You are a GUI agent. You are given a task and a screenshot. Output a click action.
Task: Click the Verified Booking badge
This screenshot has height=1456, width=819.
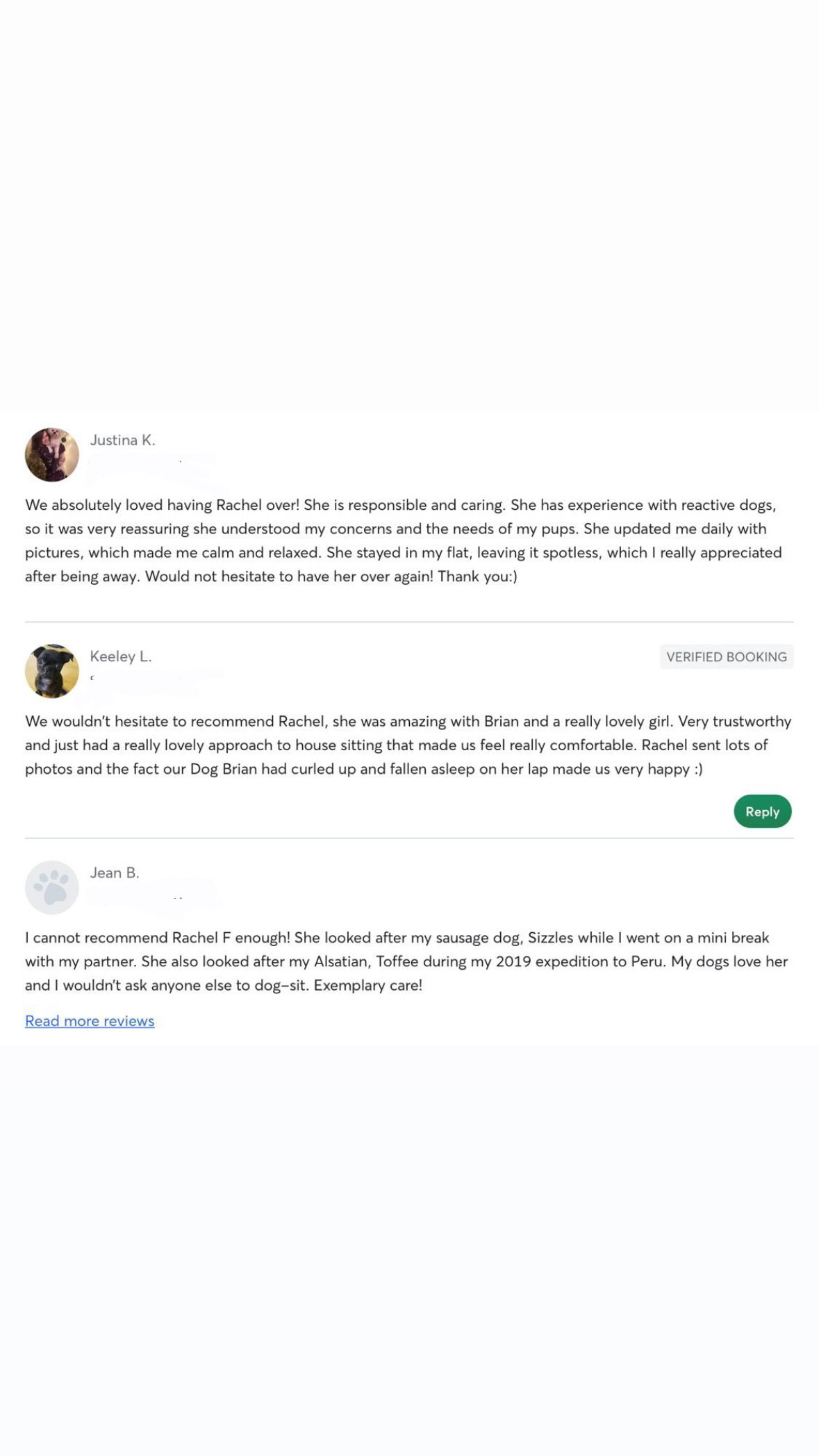click(x=726, y=656)
